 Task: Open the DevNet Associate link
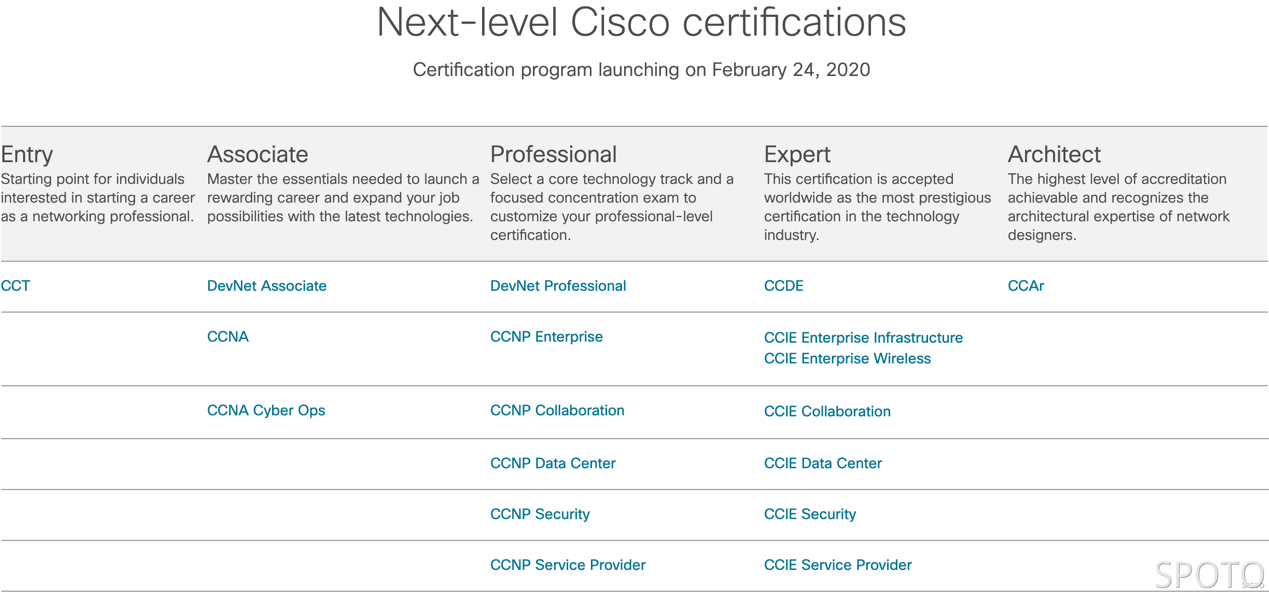pos(267,286)
